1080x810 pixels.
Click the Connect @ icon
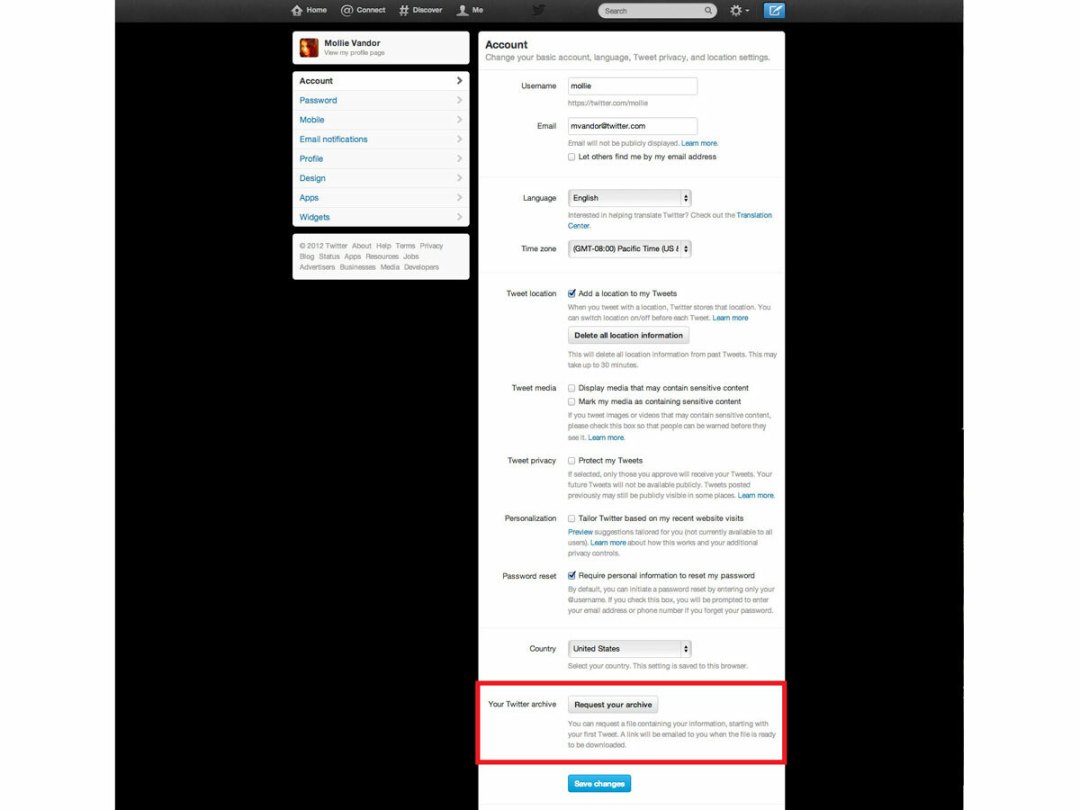click(x=347, y=10)
